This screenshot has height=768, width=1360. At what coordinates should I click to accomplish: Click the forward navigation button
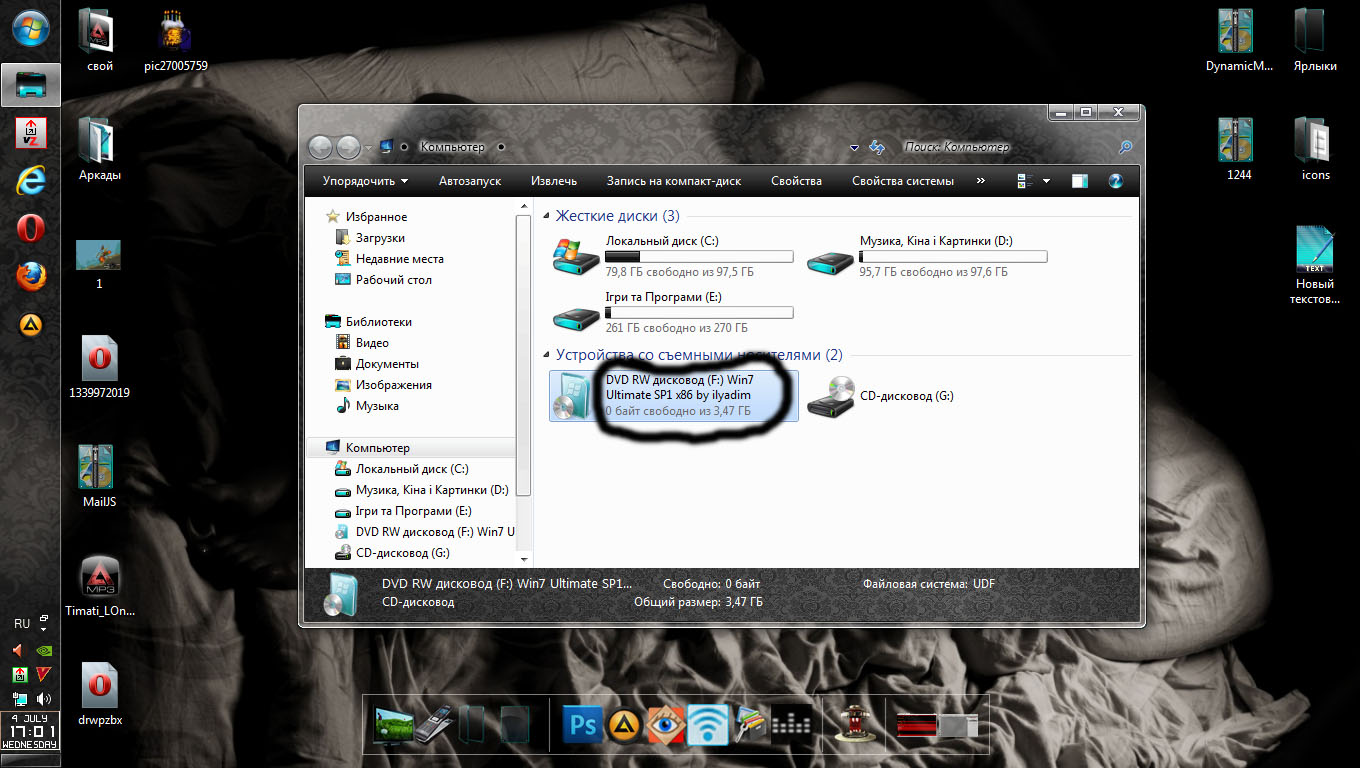coord(348,147)
